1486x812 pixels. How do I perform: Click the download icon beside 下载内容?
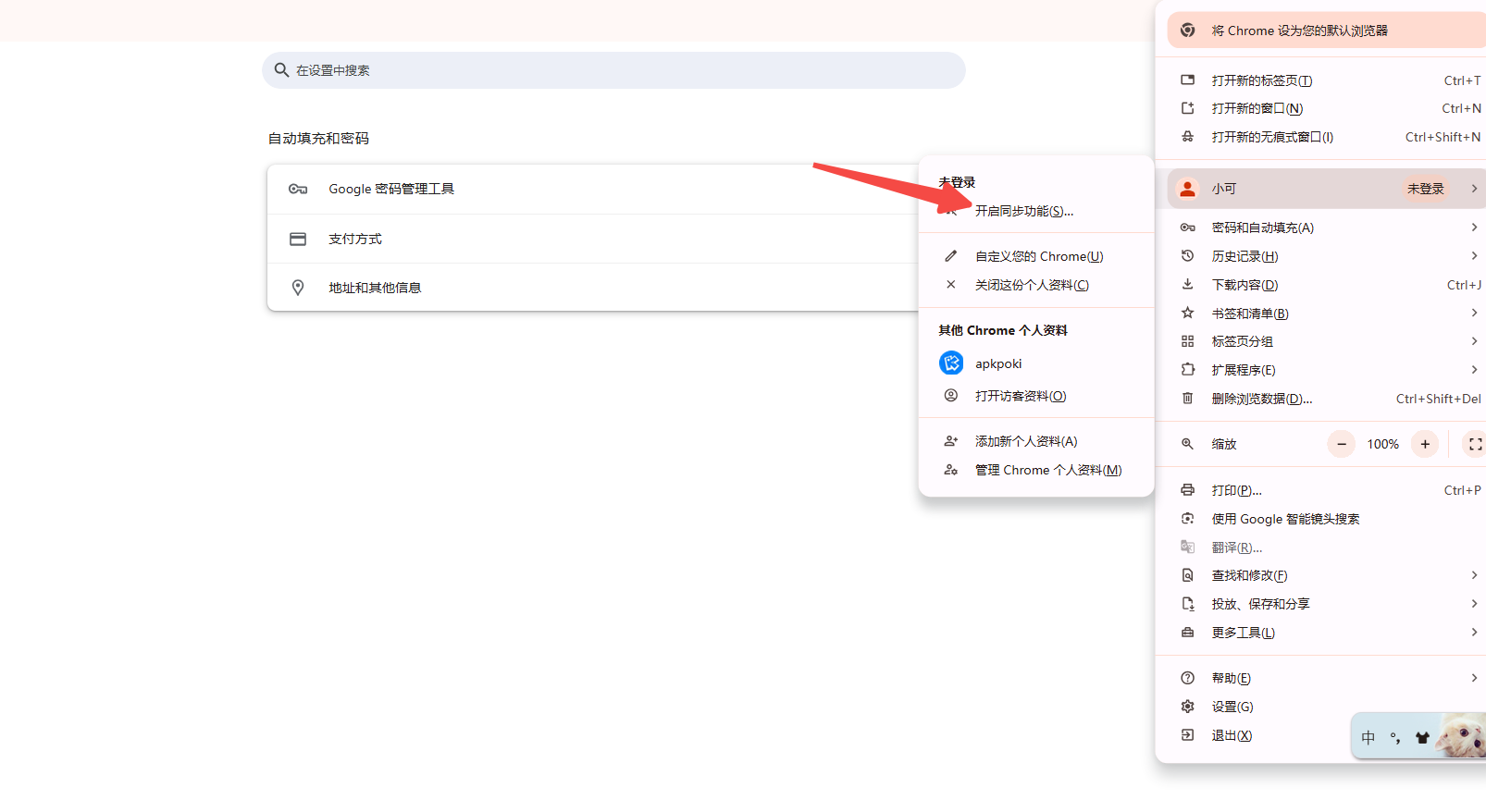pyautogui.click(x=1188, y=285)
